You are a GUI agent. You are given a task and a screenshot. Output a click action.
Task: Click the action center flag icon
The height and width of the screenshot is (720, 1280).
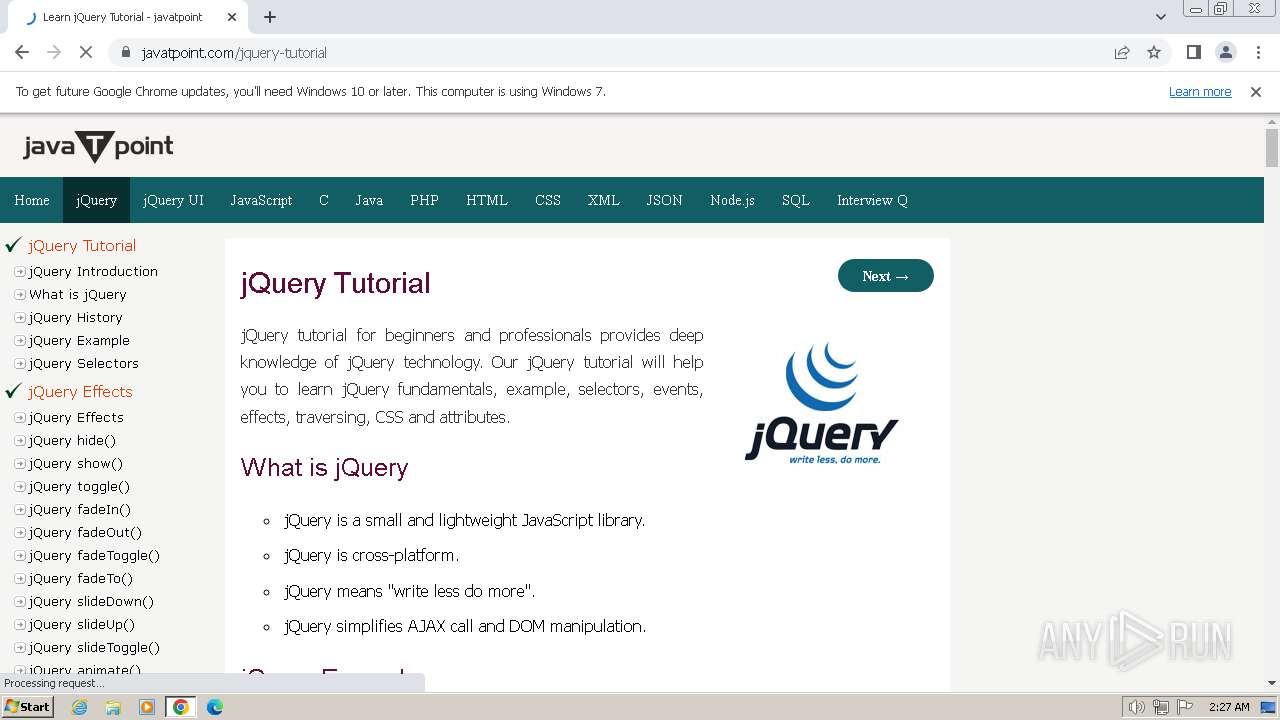(1184, 707)
